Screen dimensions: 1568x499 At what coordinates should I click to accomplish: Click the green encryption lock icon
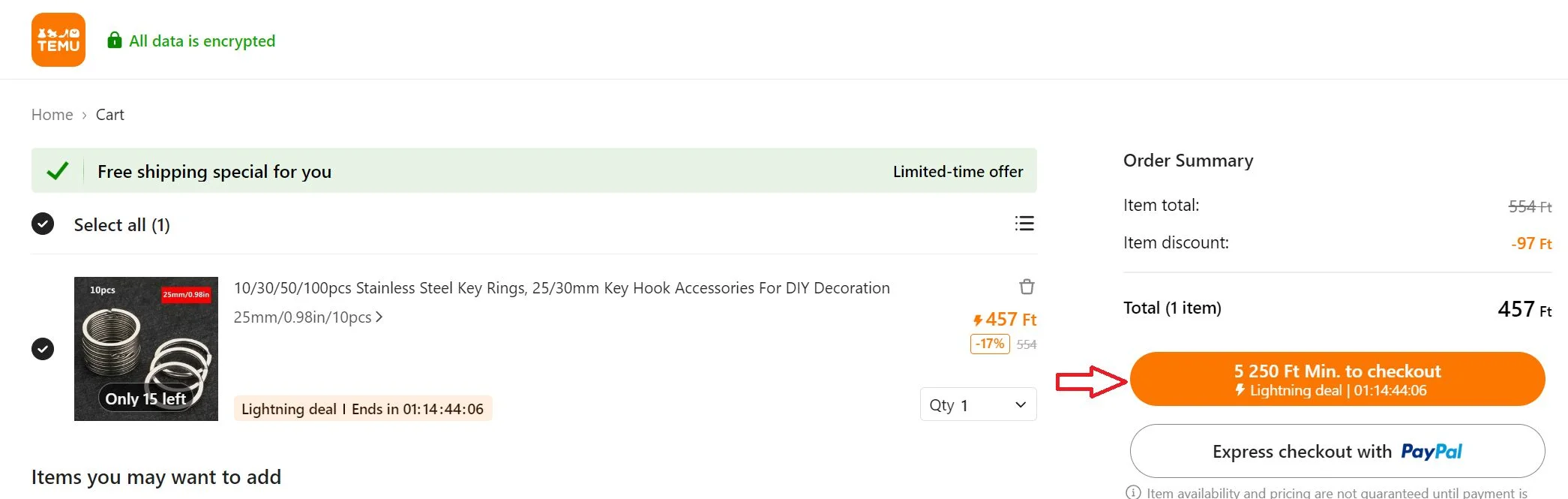pyautogui.click(x=114, y=41)
